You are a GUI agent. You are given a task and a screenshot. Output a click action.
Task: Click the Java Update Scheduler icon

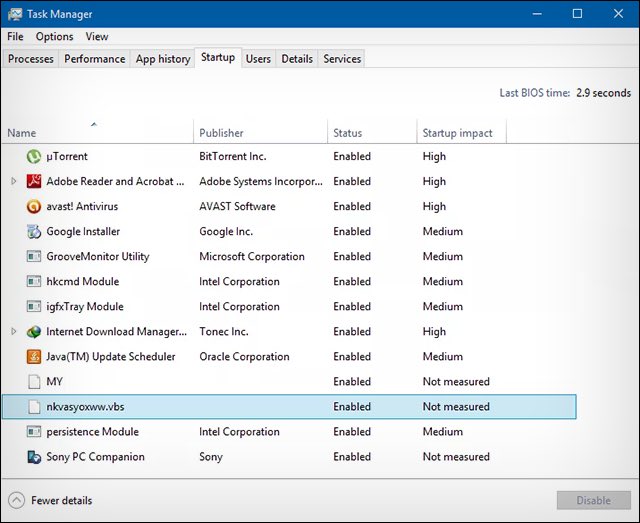34,356
